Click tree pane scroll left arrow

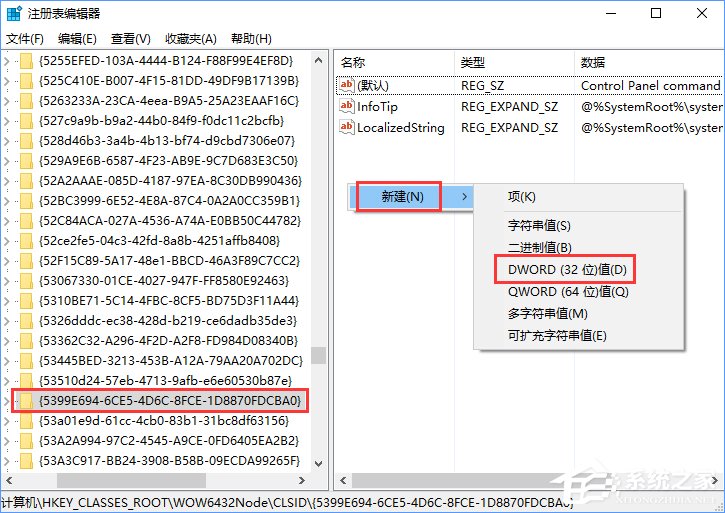click(9, 481)
